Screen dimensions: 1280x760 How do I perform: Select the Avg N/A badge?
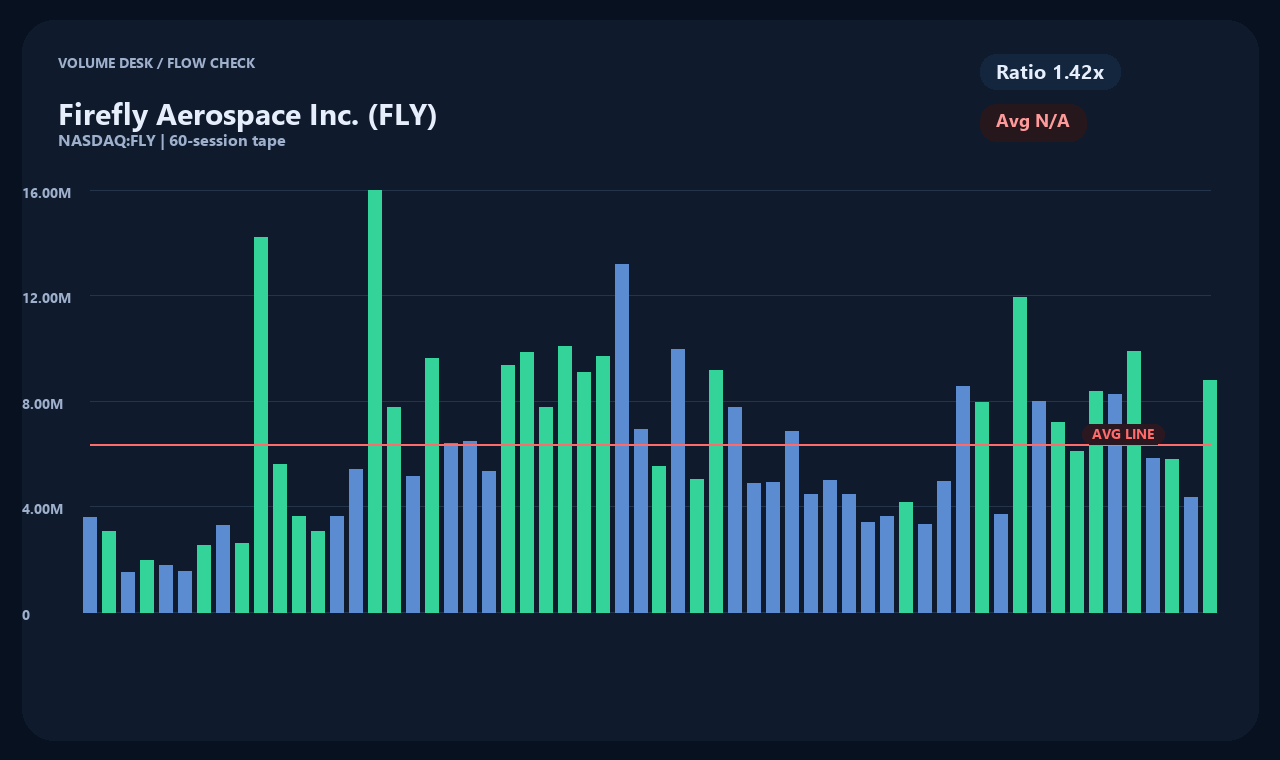coord(1033,122)
